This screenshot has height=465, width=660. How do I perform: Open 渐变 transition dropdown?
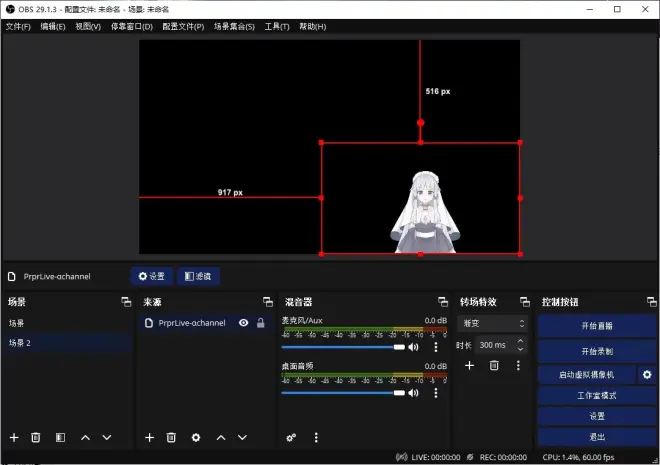pyautogui.click(x=492, y=323)
